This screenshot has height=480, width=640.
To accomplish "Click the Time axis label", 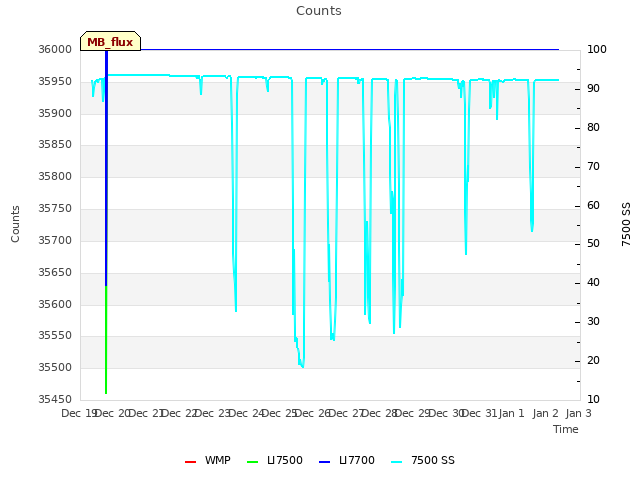I will click(566, 429).
